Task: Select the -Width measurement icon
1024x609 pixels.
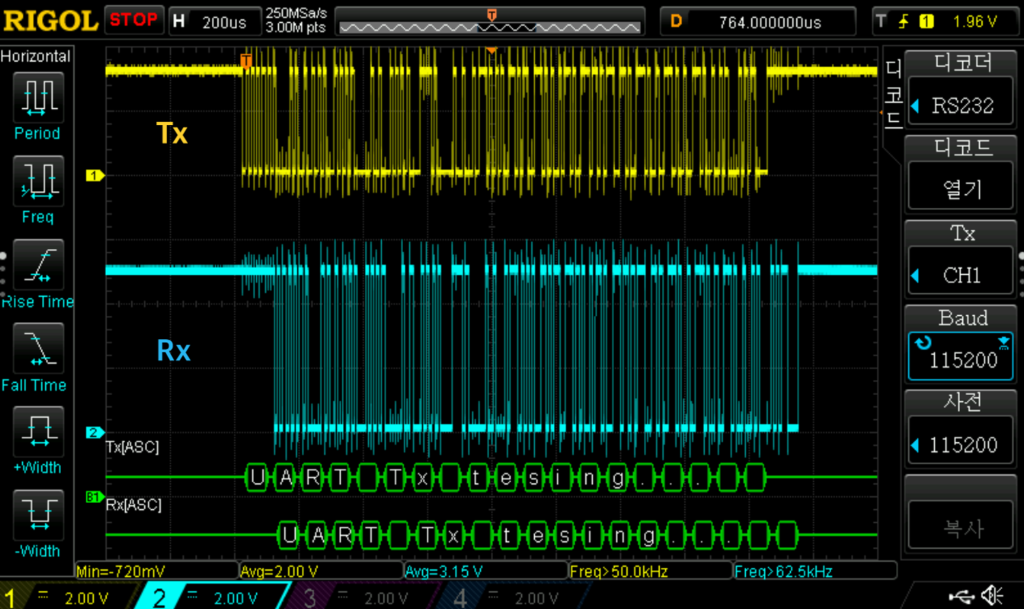Action: point(37,515)
